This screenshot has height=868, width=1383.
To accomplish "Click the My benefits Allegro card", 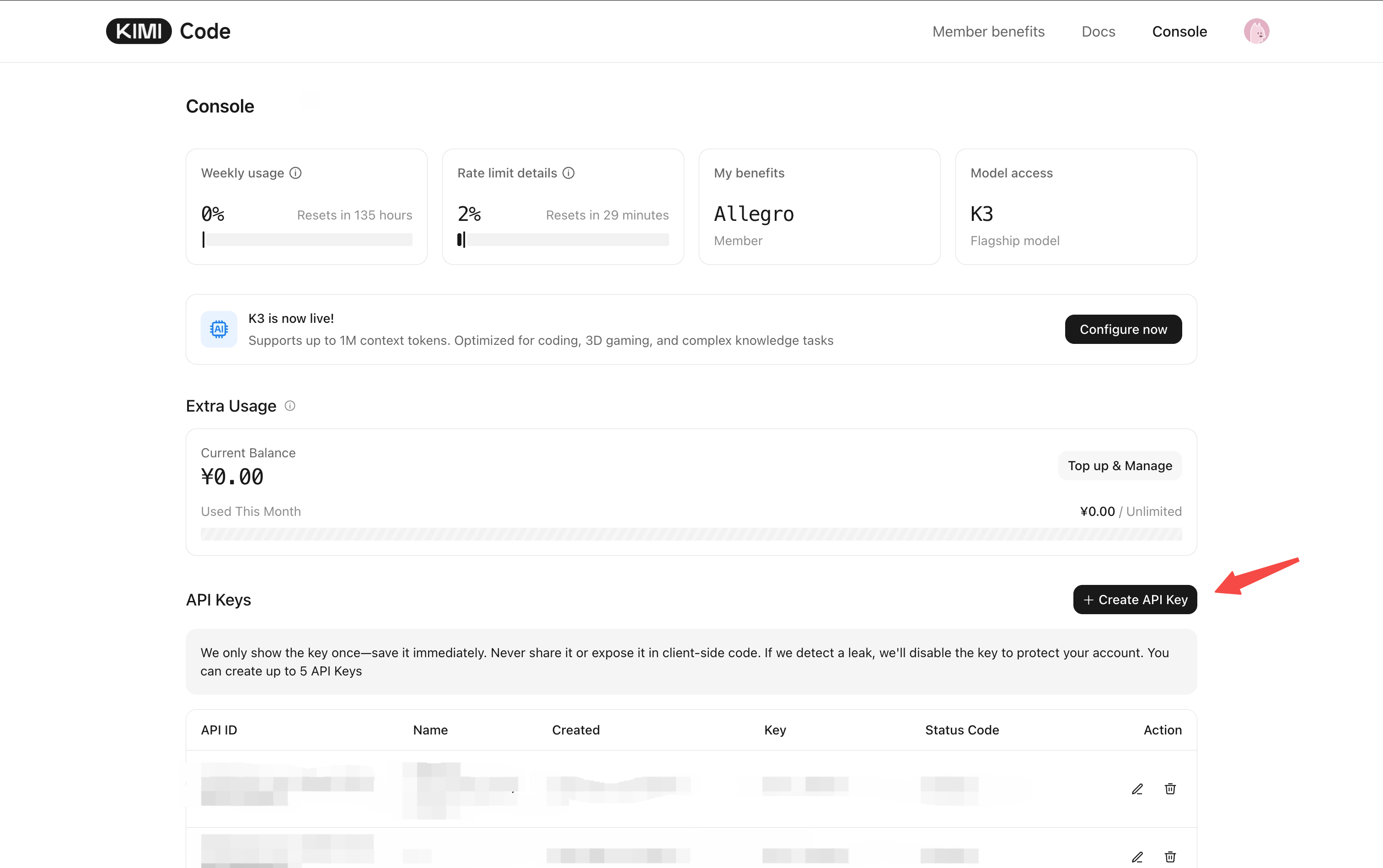I will click(x=819, y=207).
